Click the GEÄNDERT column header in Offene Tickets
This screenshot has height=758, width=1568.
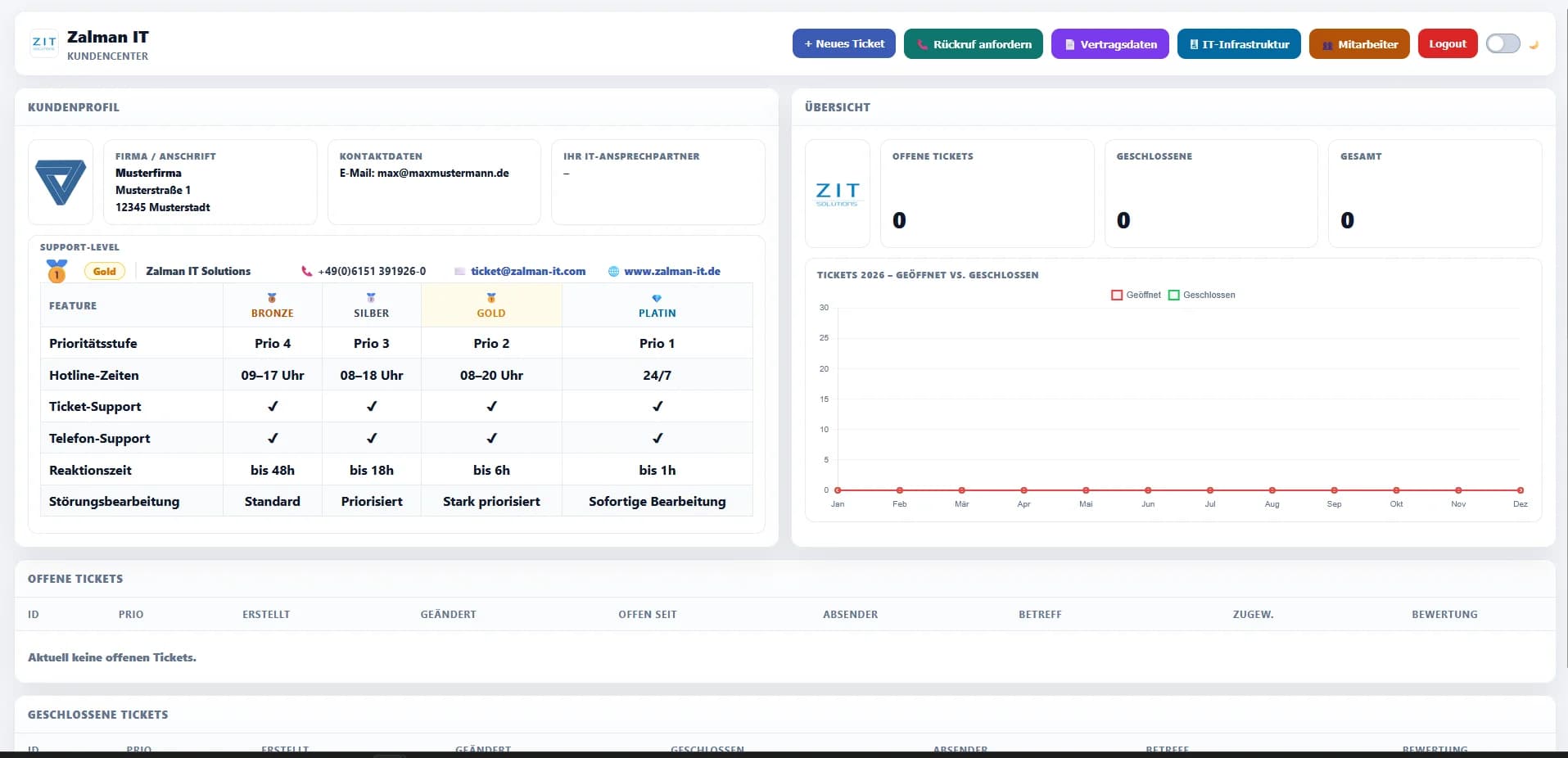coord(448,614)
